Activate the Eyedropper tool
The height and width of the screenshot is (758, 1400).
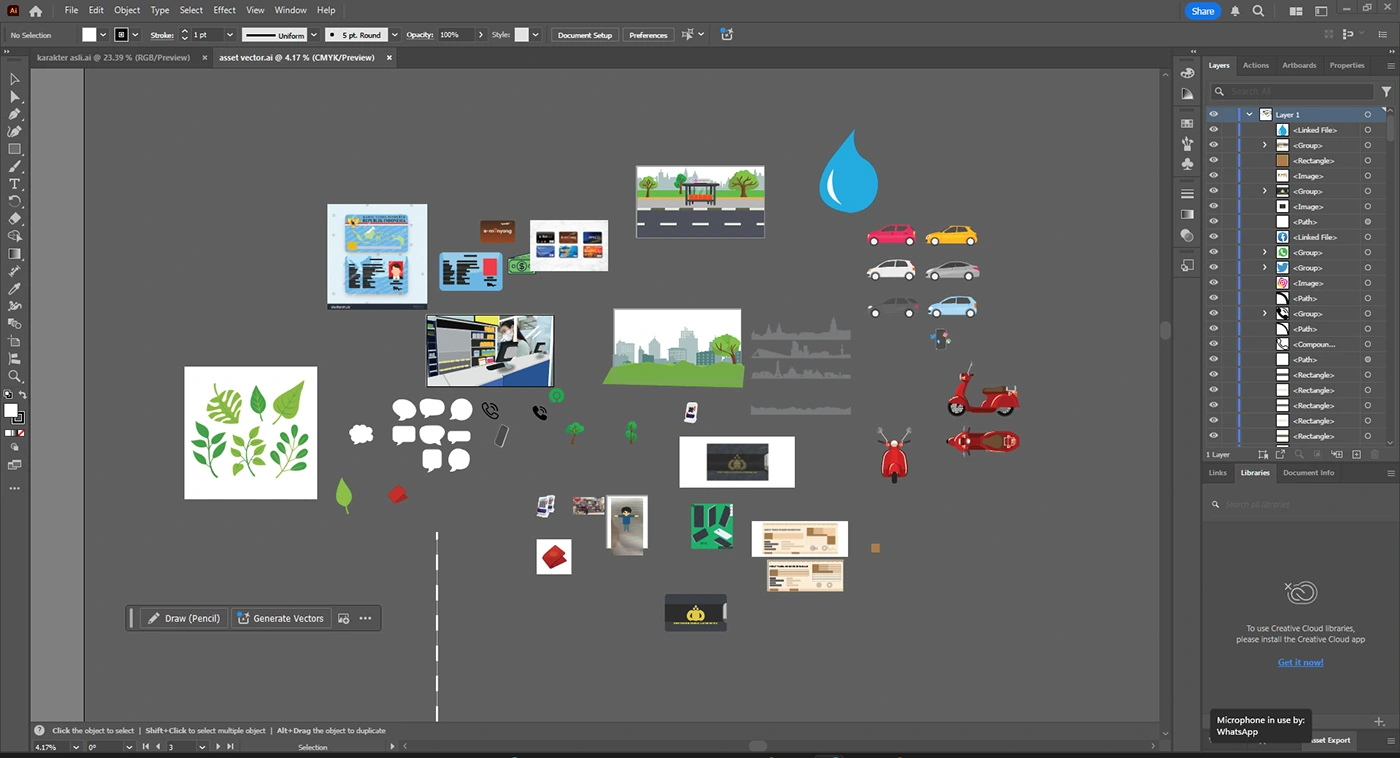tap(15, 288)
